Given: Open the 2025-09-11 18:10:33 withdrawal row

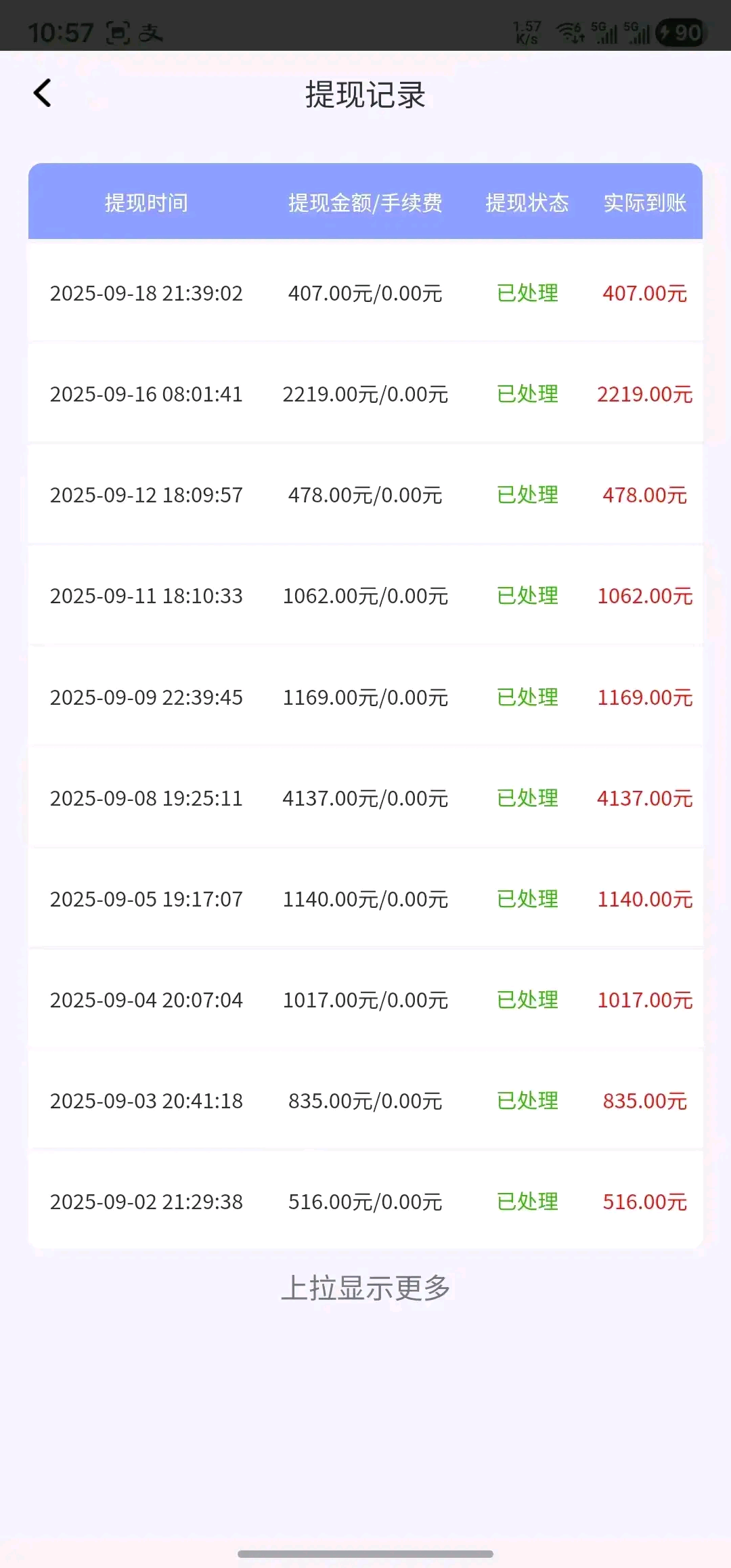Looking at the screenshot, I should point(146,596).
